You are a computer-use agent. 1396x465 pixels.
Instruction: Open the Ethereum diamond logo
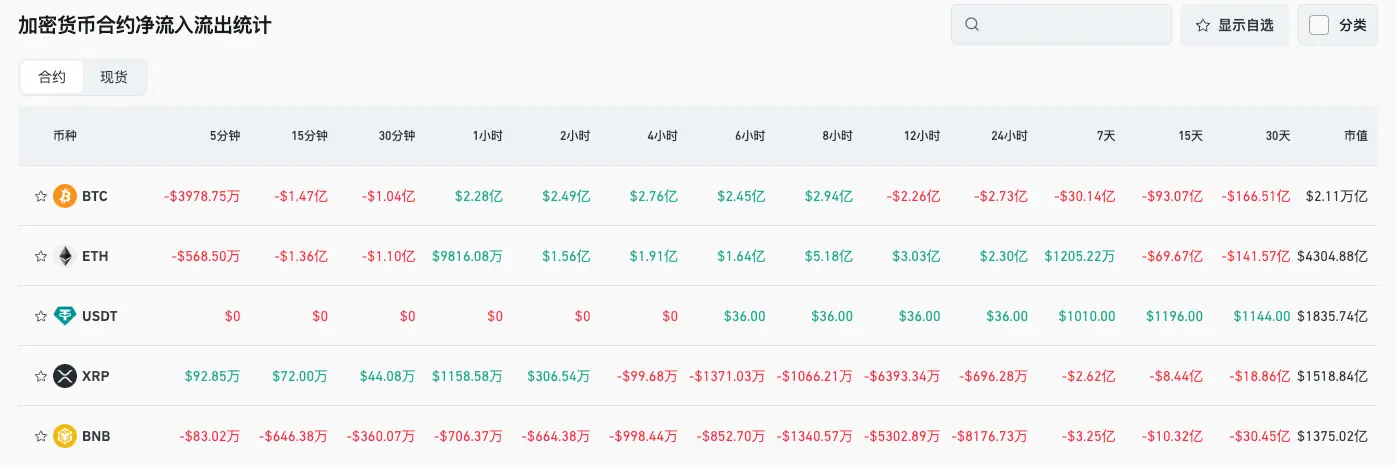(65, 256)
